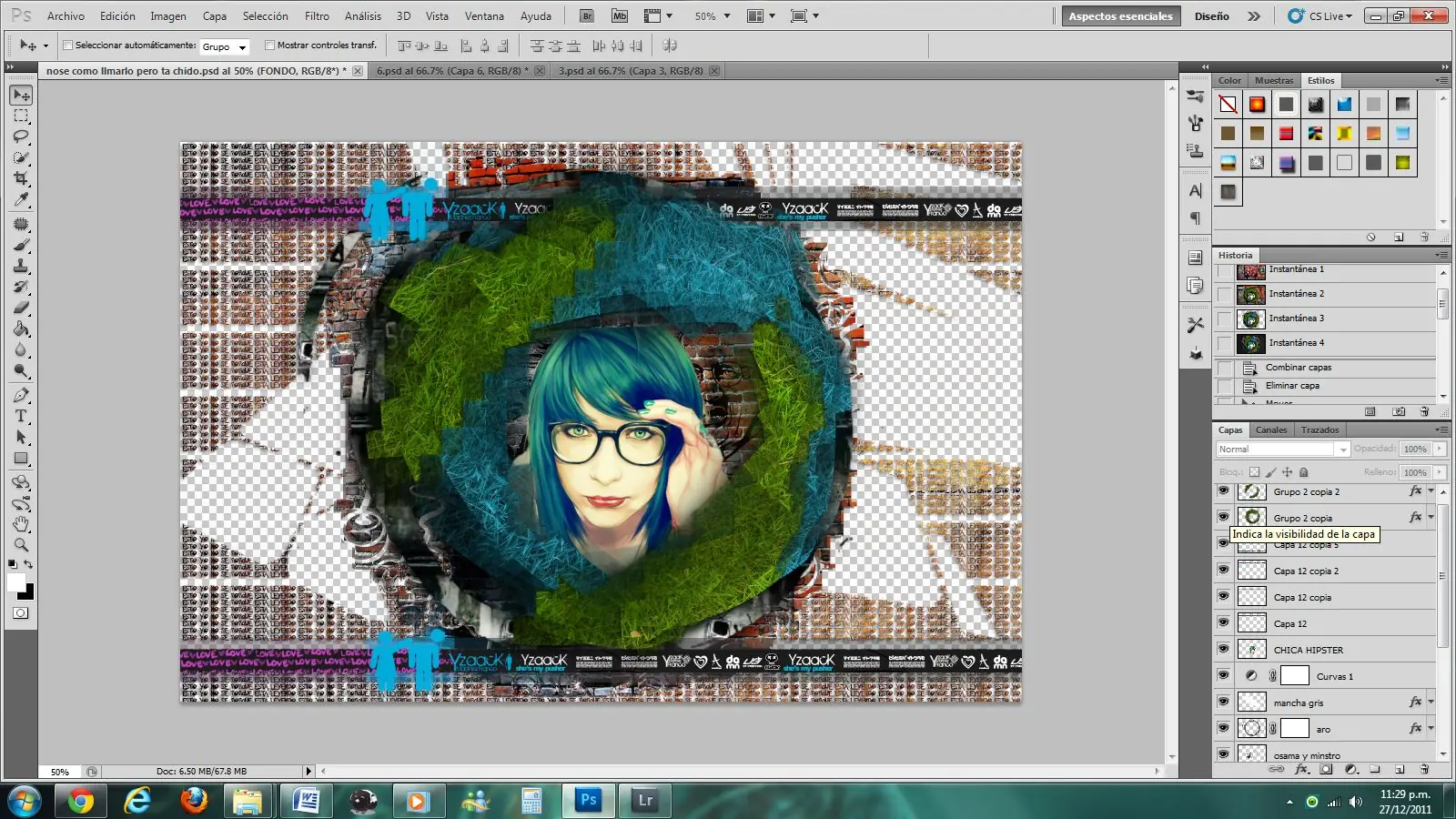Apply the yellow-green style swatch in Estilos
The height and width of the screenshot is (819, 1456).
click(x=1402, y=163)
